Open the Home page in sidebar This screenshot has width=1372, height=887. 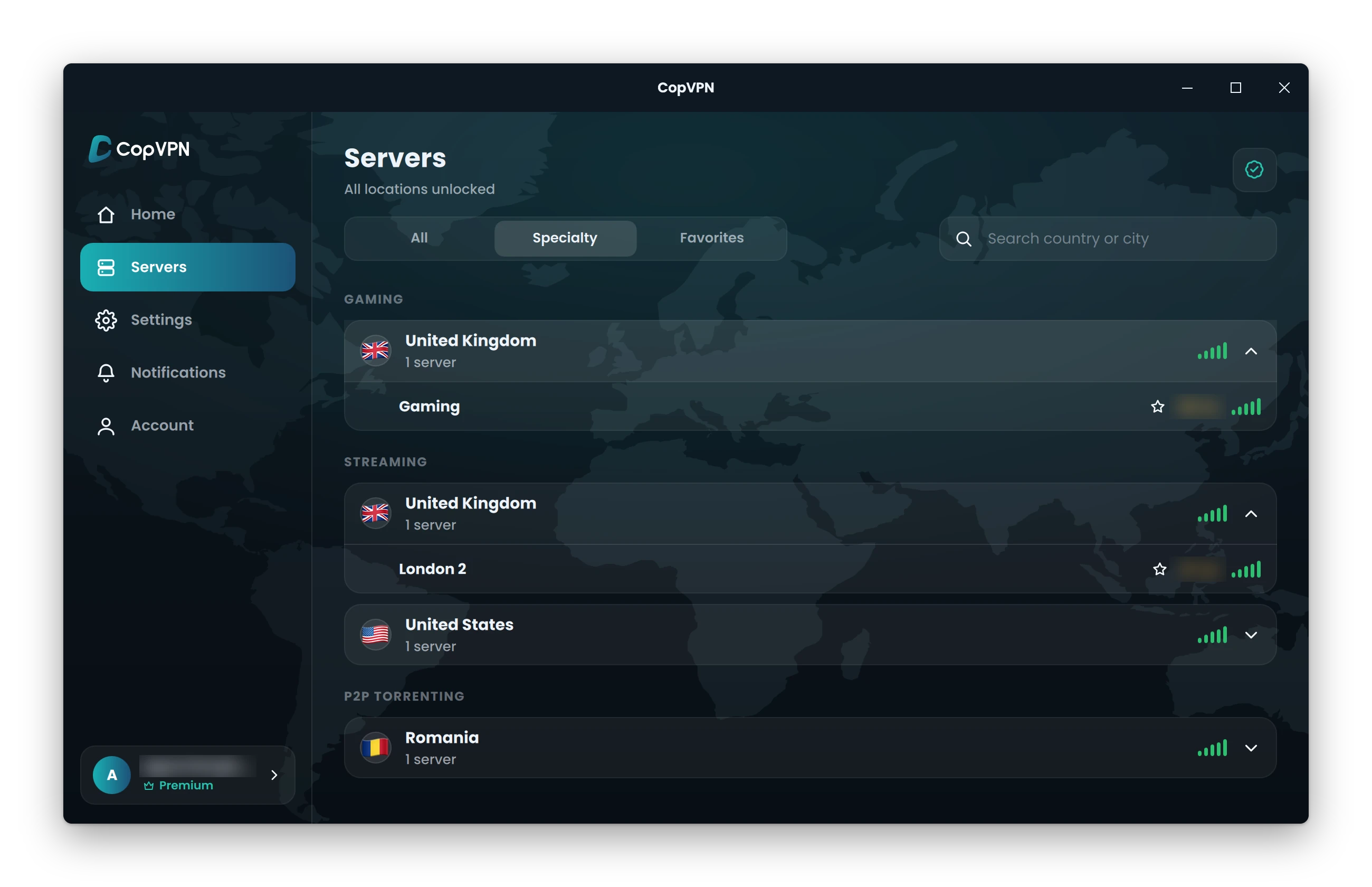(x=187, y=214)
